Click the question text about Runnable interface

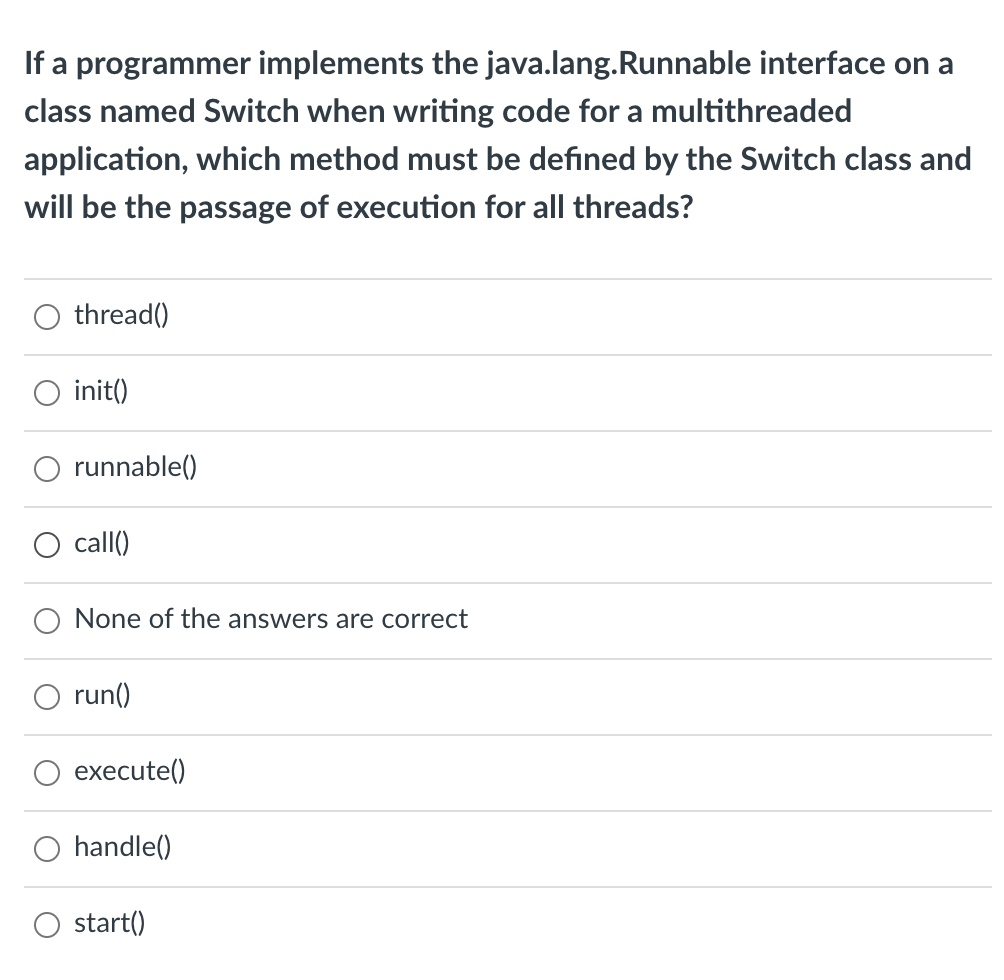(x=497, y=135)
